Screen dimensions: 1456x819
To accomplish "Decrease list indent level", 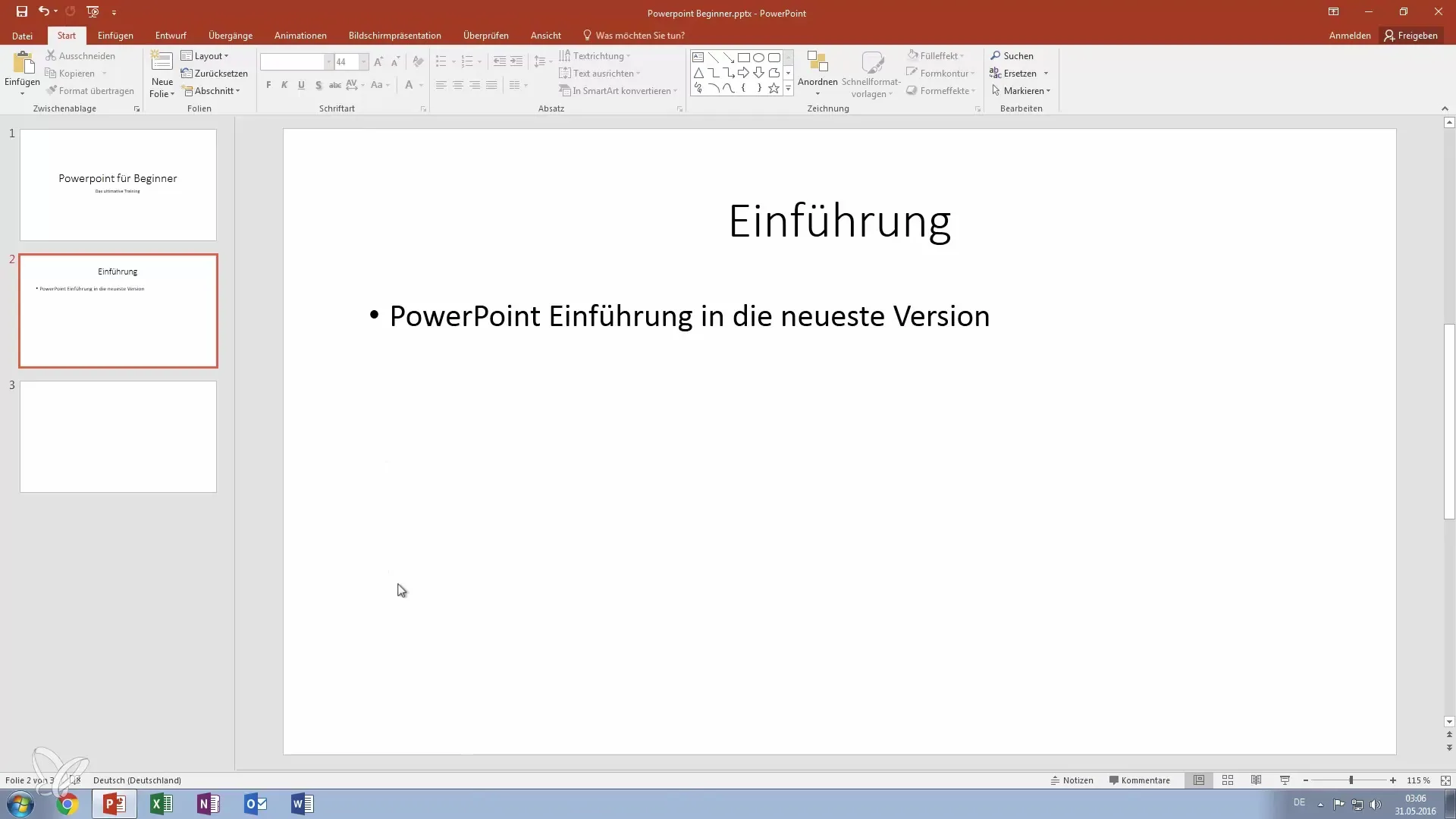I will point(500,62).
